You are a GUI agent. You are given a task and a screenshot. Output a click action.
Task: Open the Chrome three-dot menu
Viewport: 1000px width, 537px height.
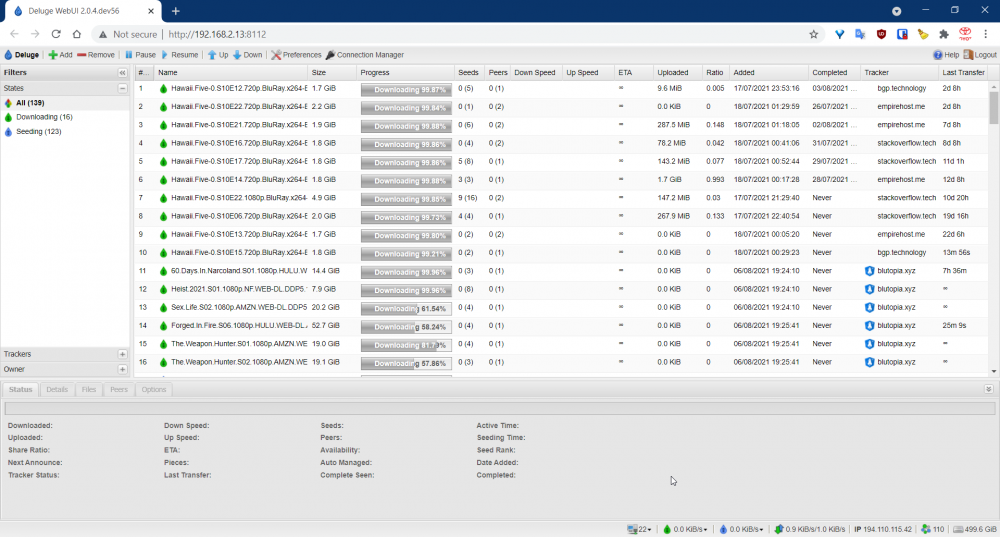tap(986, 34)
